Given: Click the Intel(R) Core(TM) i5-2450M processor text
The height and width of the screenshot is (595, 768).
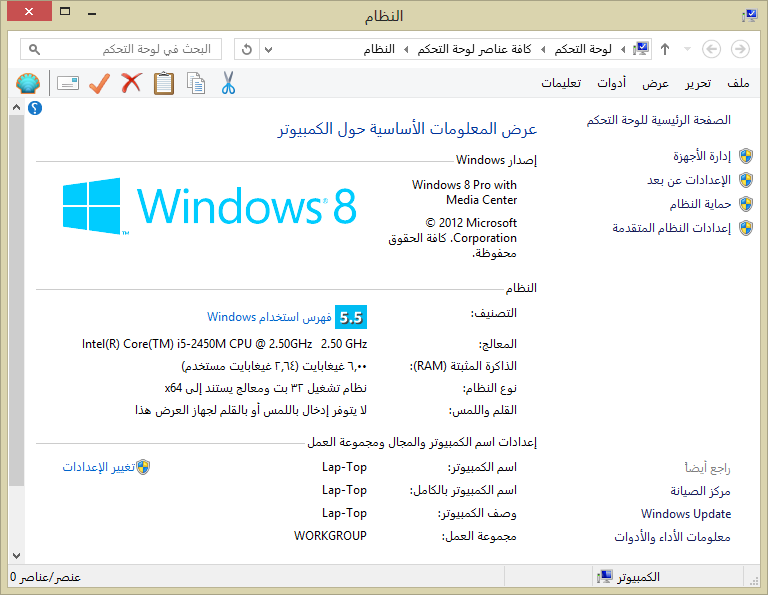Looking at the screenshot, I should (x=224, y=344).
